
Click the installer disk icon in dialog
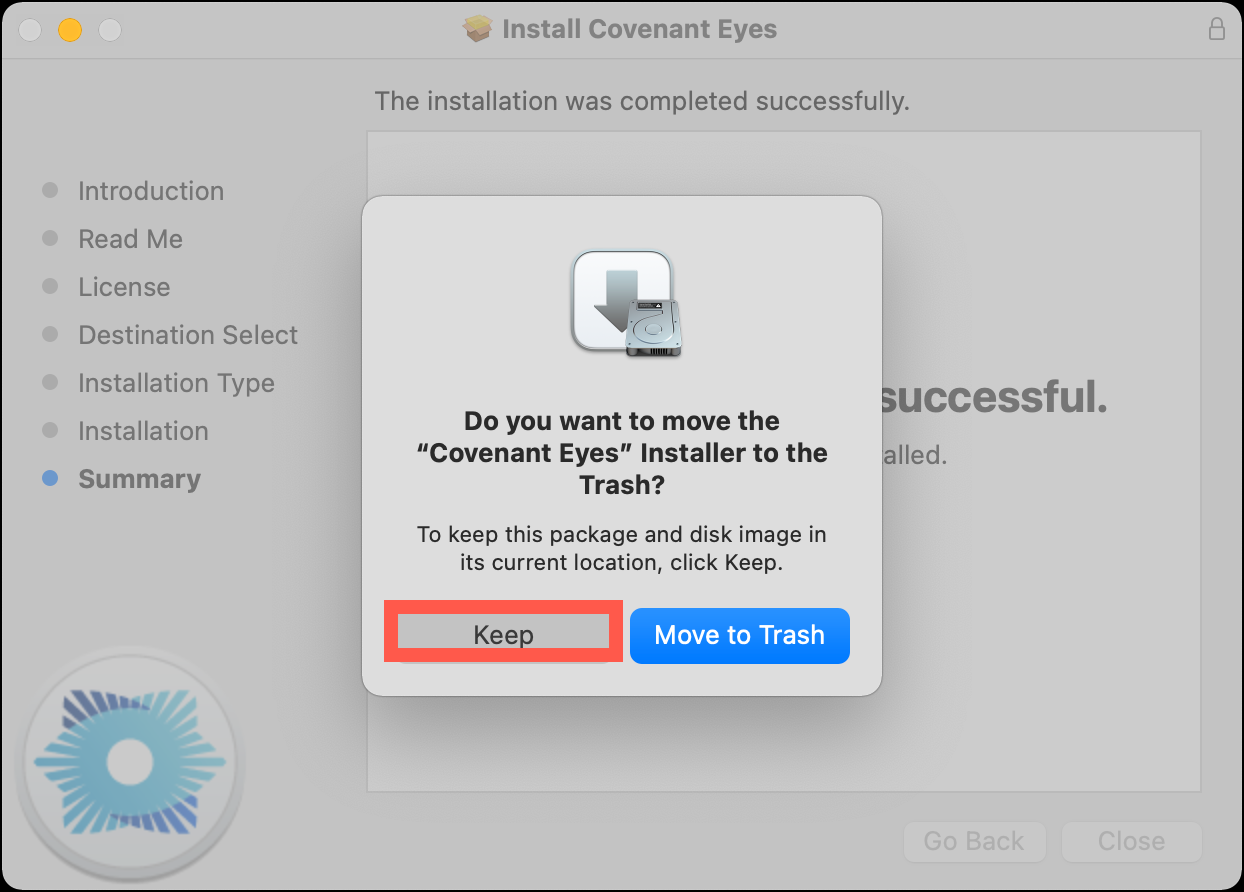click(627, 304)
